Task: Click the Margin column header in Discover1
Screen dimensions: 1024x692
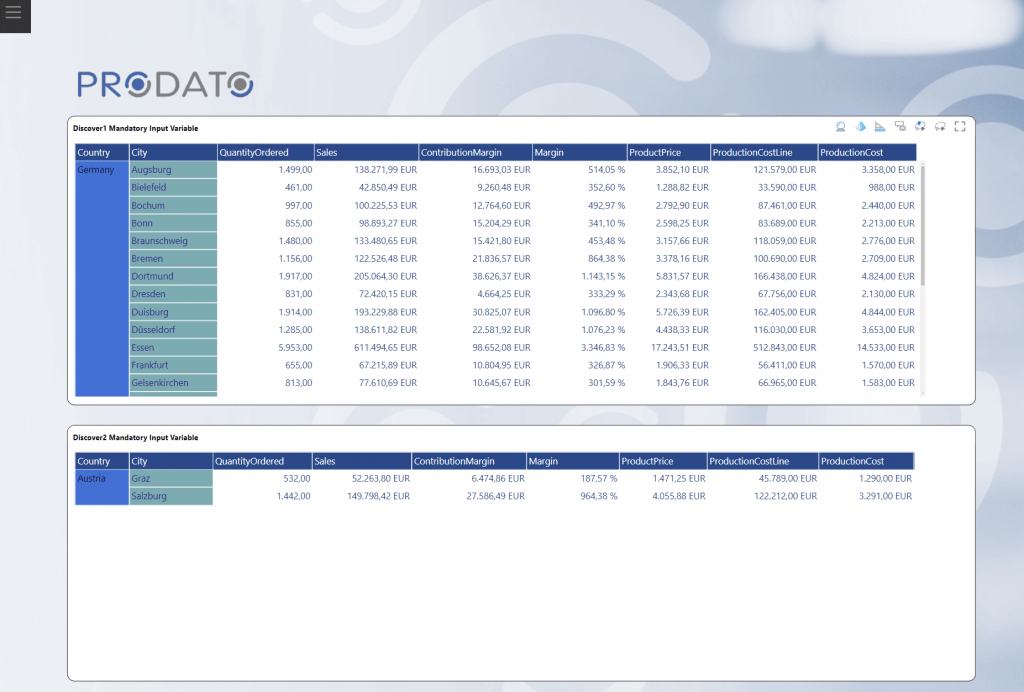Action: tap(578, 153)
